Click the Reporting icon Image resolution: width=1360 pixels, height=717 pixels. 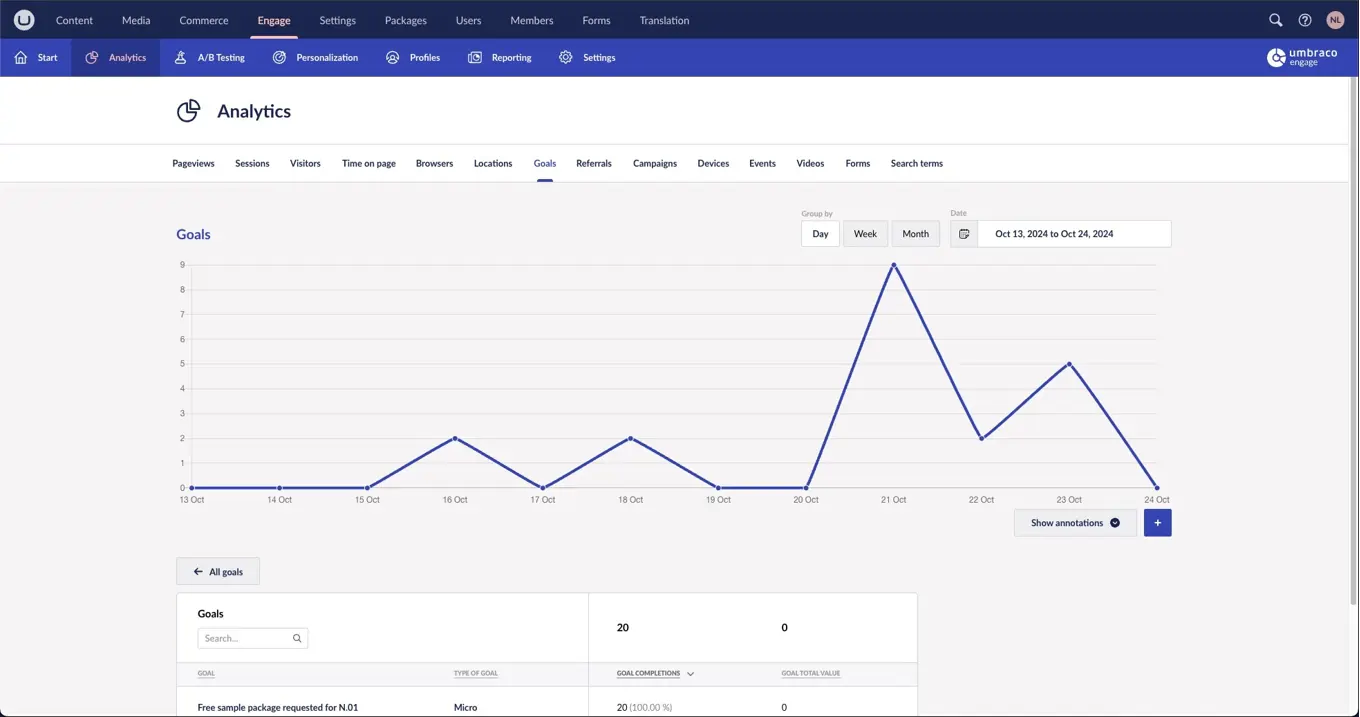[475, 58]
